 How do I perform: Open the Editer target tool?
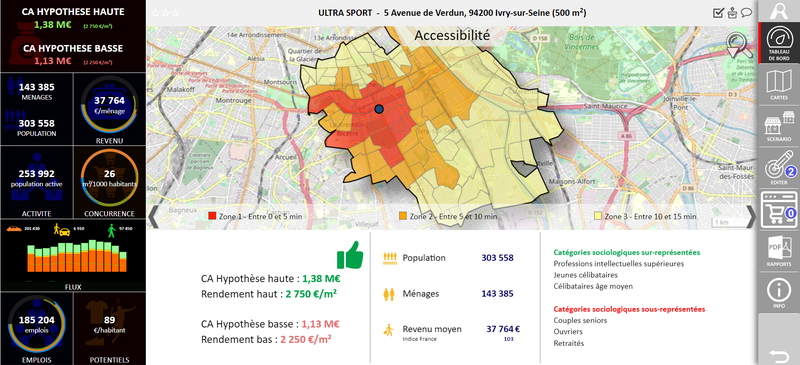[779, 168]
